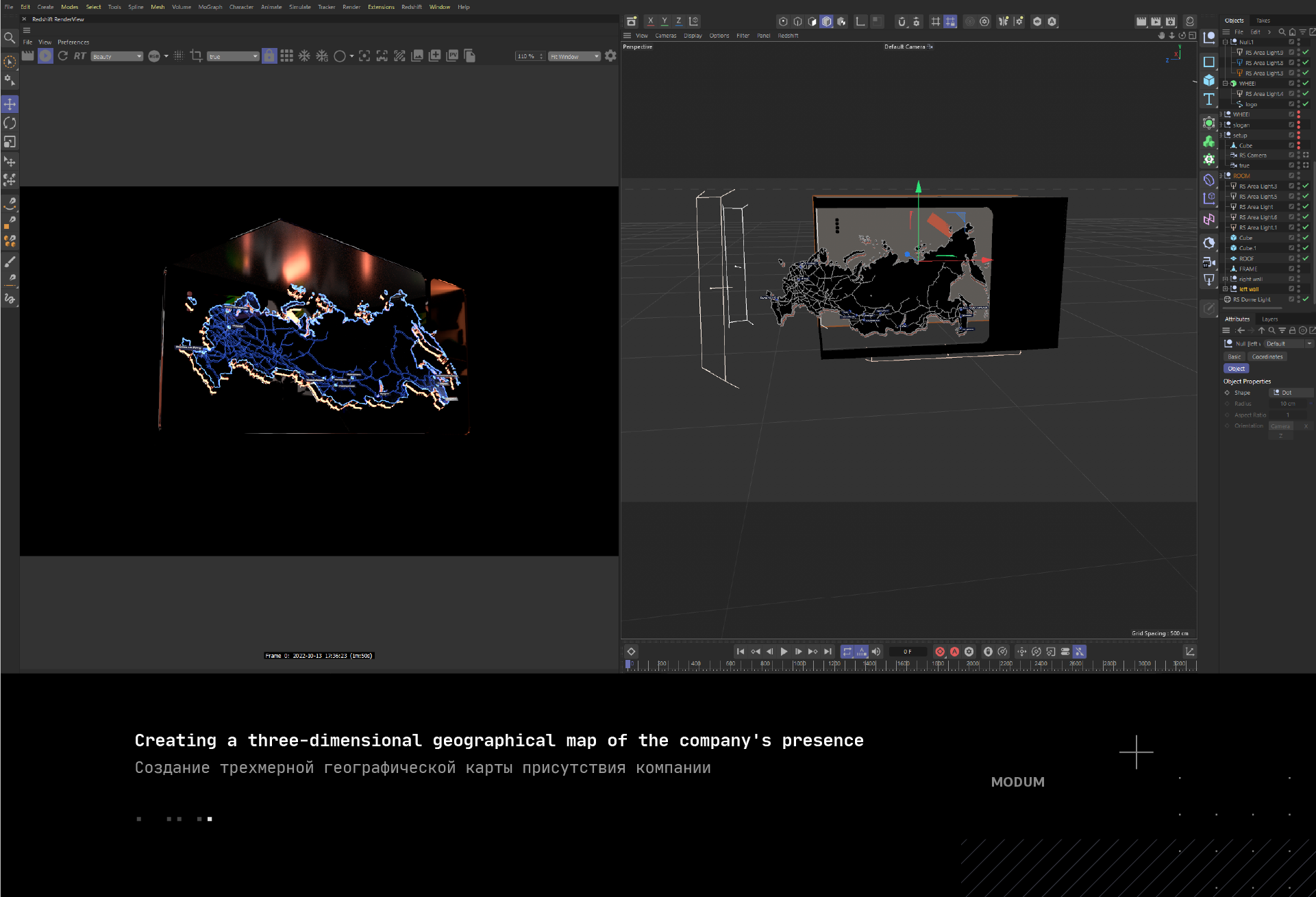Image resolution: width=1316 pixels, height=897 pixels.
Task: Click the Coordinates button in Attributes
Action: [1267, 357]
